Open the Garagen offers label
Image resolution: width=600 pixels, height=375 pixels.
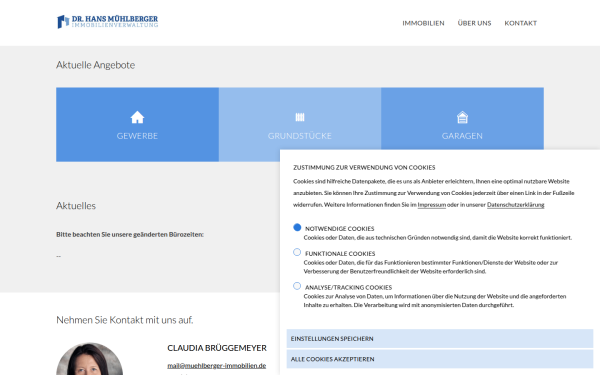[462, 136]
